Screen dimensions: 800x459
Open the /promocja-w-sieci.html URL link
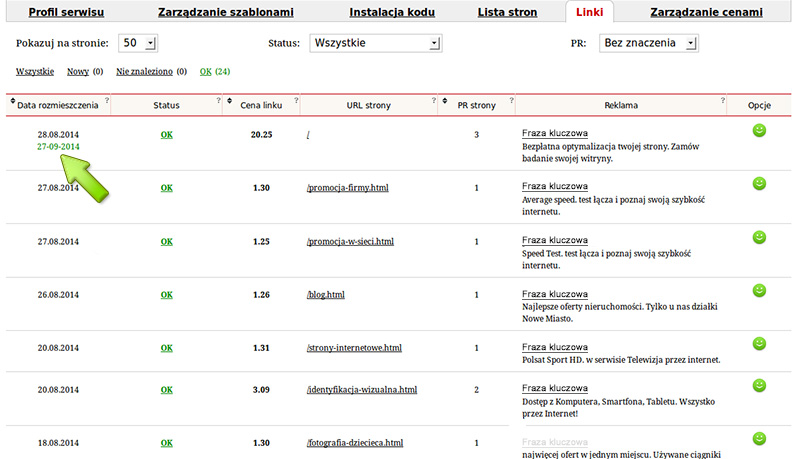coord(350,242)
